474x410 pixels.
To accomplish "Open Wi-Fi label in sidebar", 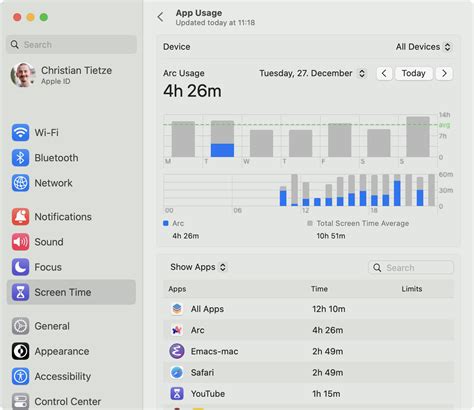I will coord(46,132).
